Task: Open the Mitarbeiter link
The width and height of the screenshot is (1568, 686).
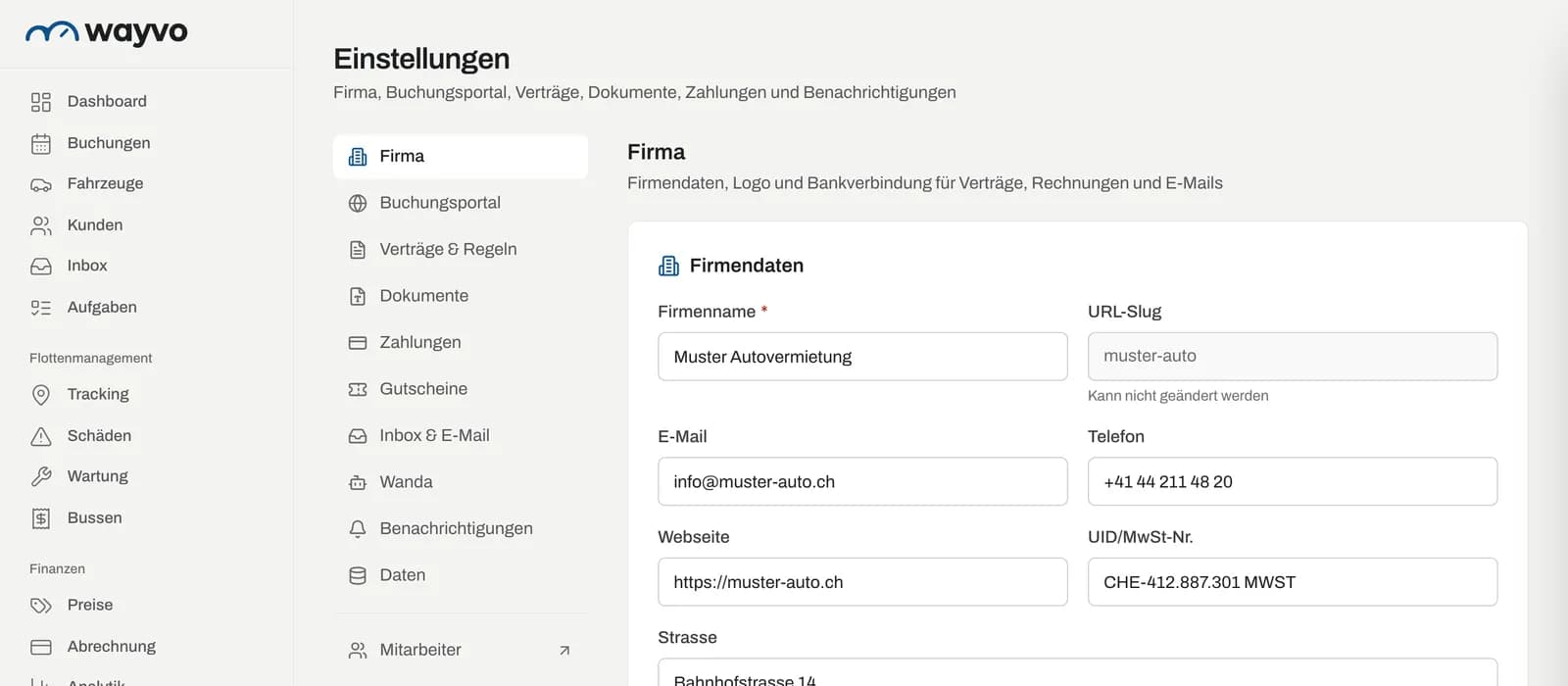Action: point(461,650)
